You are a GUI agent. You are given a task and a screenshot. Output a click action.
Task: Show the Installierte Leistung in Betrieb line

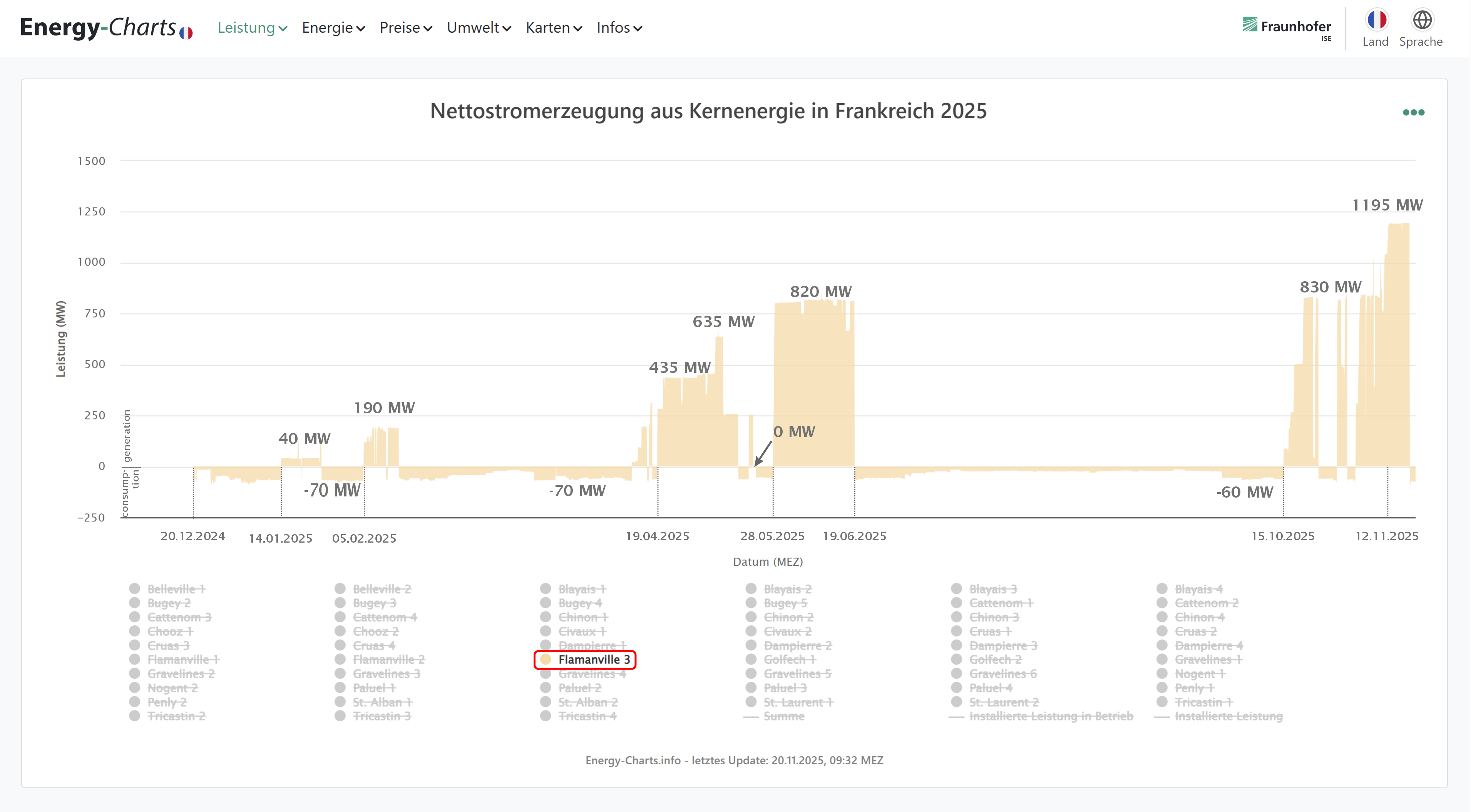coord(1051,716)
